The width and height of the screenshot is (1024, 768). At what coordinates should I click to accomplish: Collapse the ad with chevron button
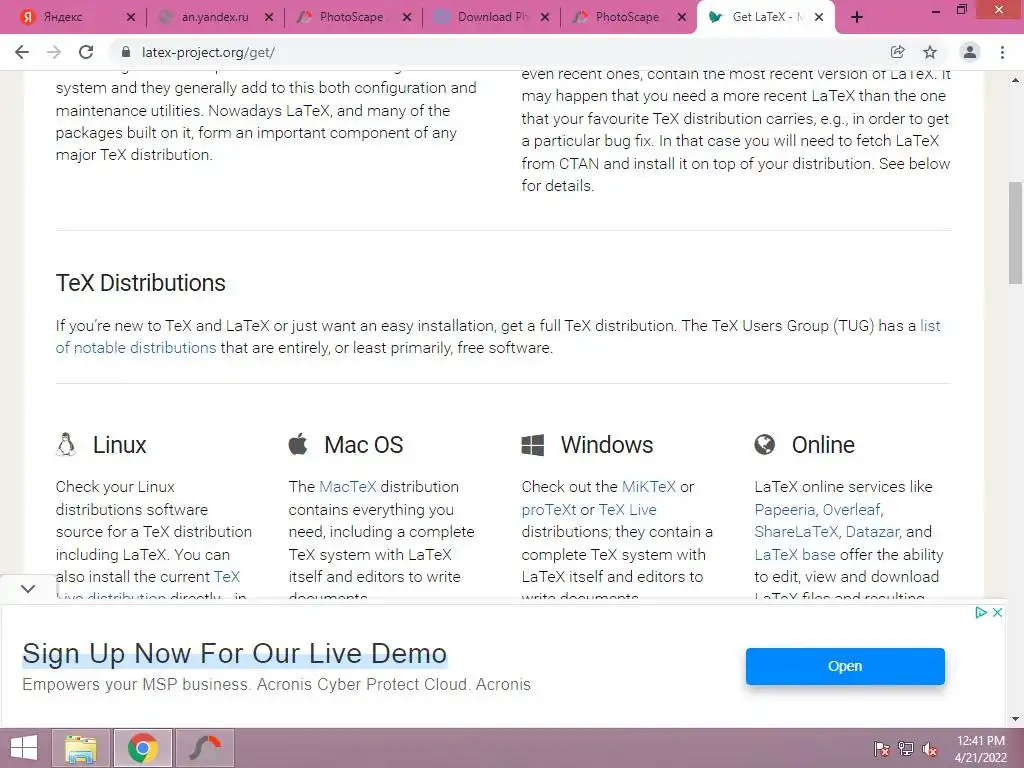coord(28,588)
